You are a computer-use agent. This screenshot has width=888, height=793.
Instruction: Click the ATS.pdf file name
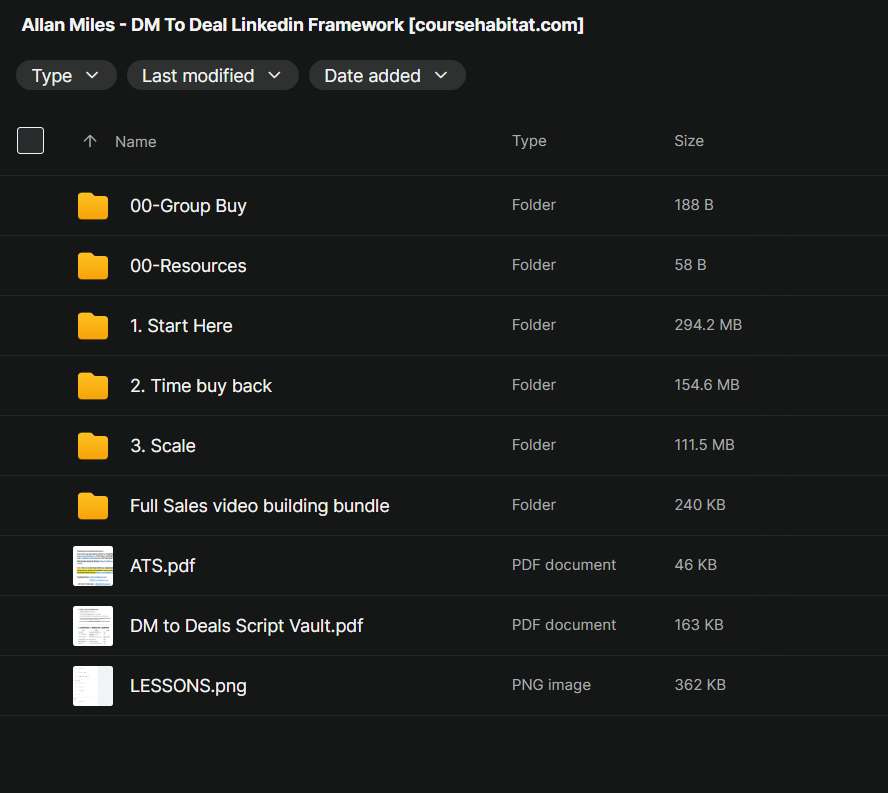coord(163,566)
